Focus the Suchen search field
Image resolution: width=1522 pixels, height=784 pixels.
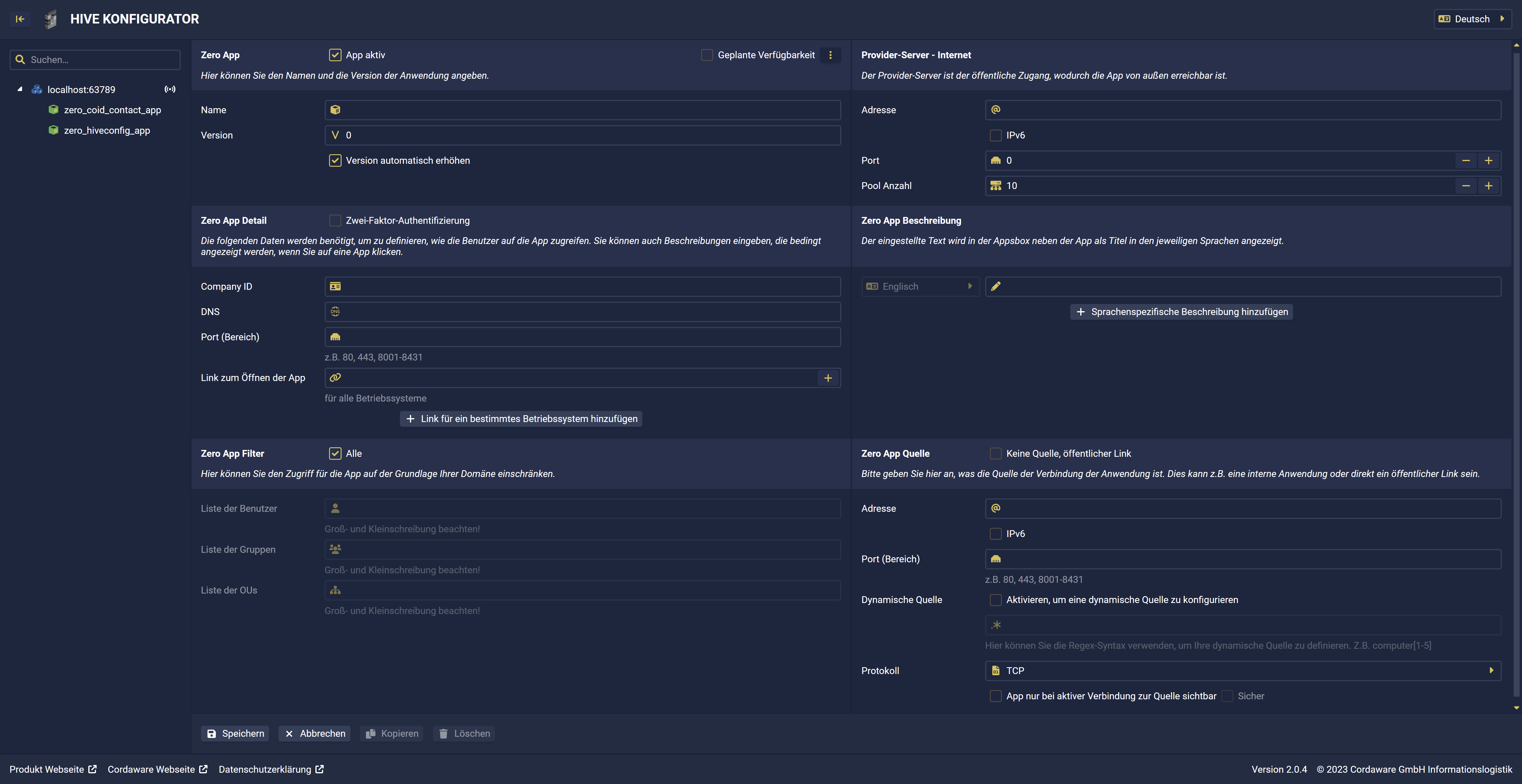[95, 60]
